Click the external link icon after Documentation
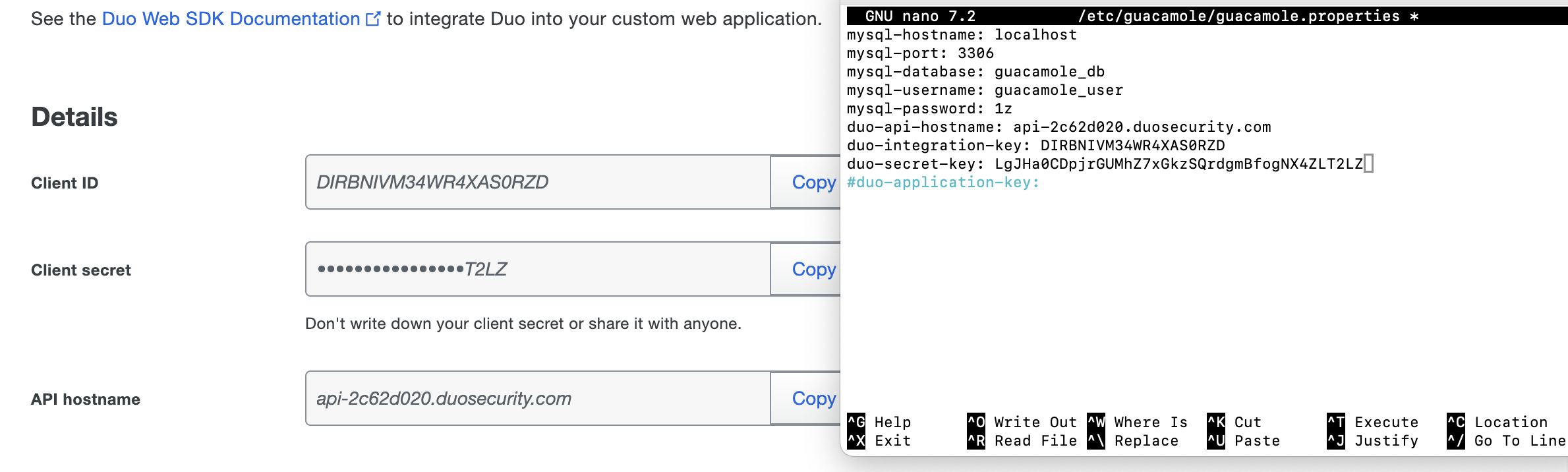 [373, 19]
